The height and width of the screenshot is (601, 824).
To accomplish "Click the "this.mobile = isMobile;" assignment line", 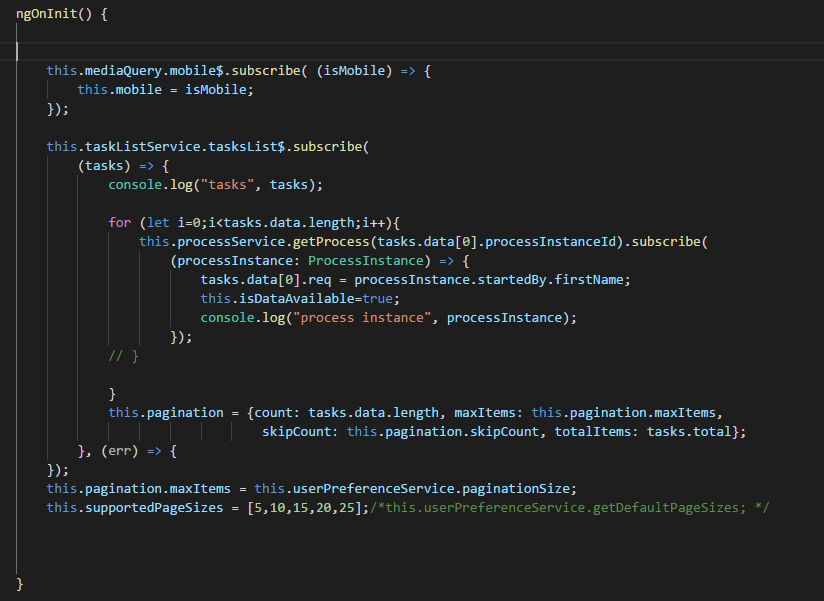I will pos(166,90).
